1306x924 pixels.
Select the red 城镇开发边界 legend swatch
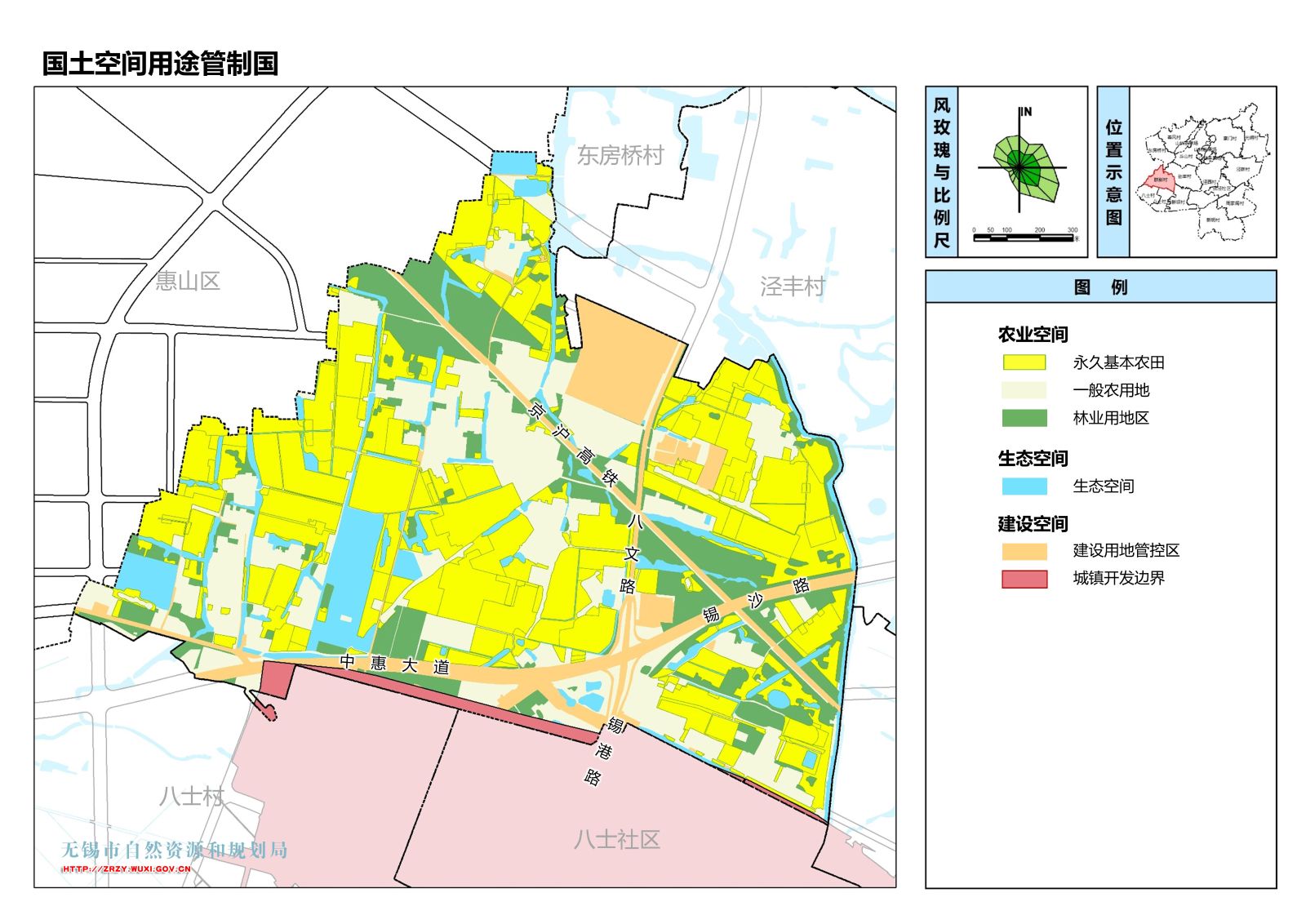pyautogui.click(x=1024, y=579)
